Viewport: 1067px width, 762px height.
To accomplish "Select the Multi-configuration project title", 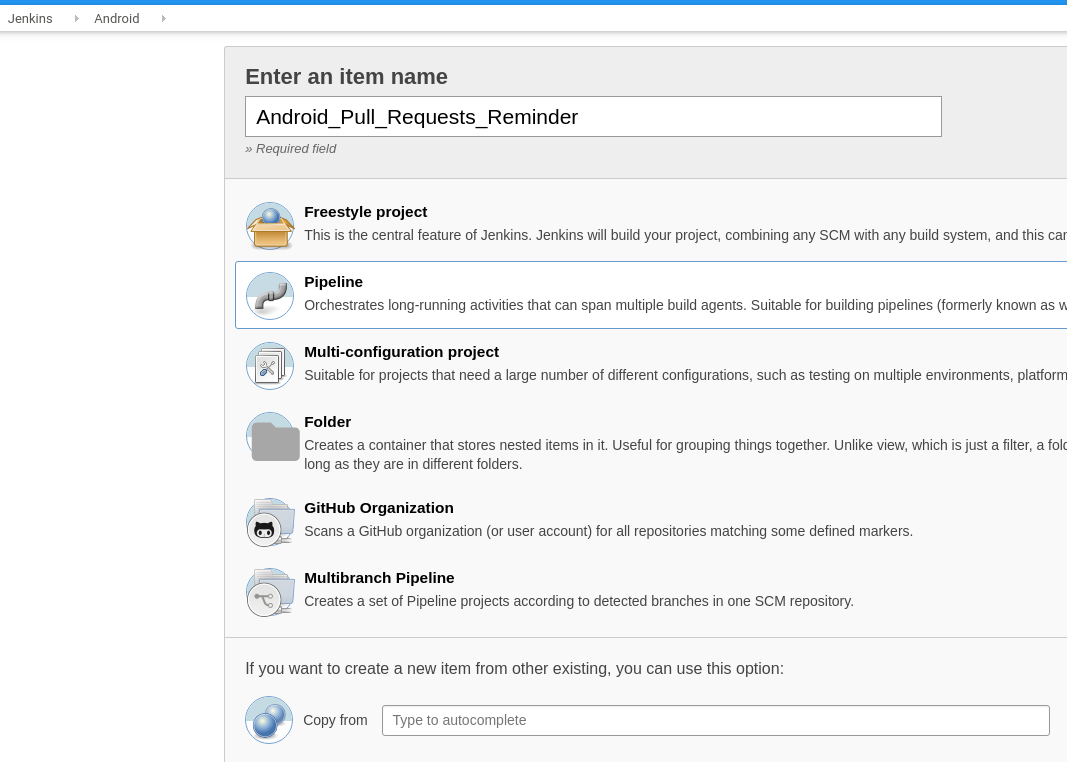I will (x=401, y=352).
